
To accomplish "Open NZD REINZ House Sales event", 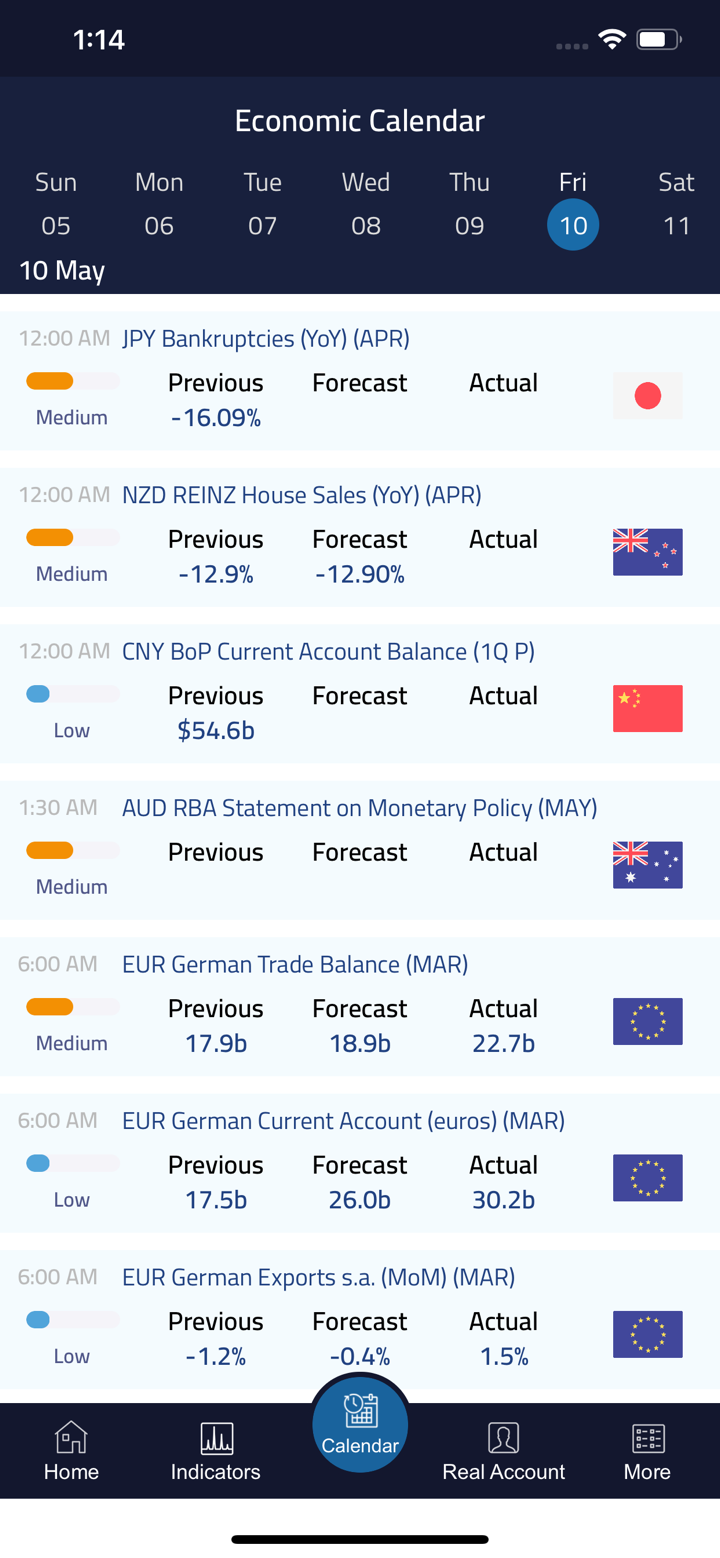I will [x=302, y=495].
